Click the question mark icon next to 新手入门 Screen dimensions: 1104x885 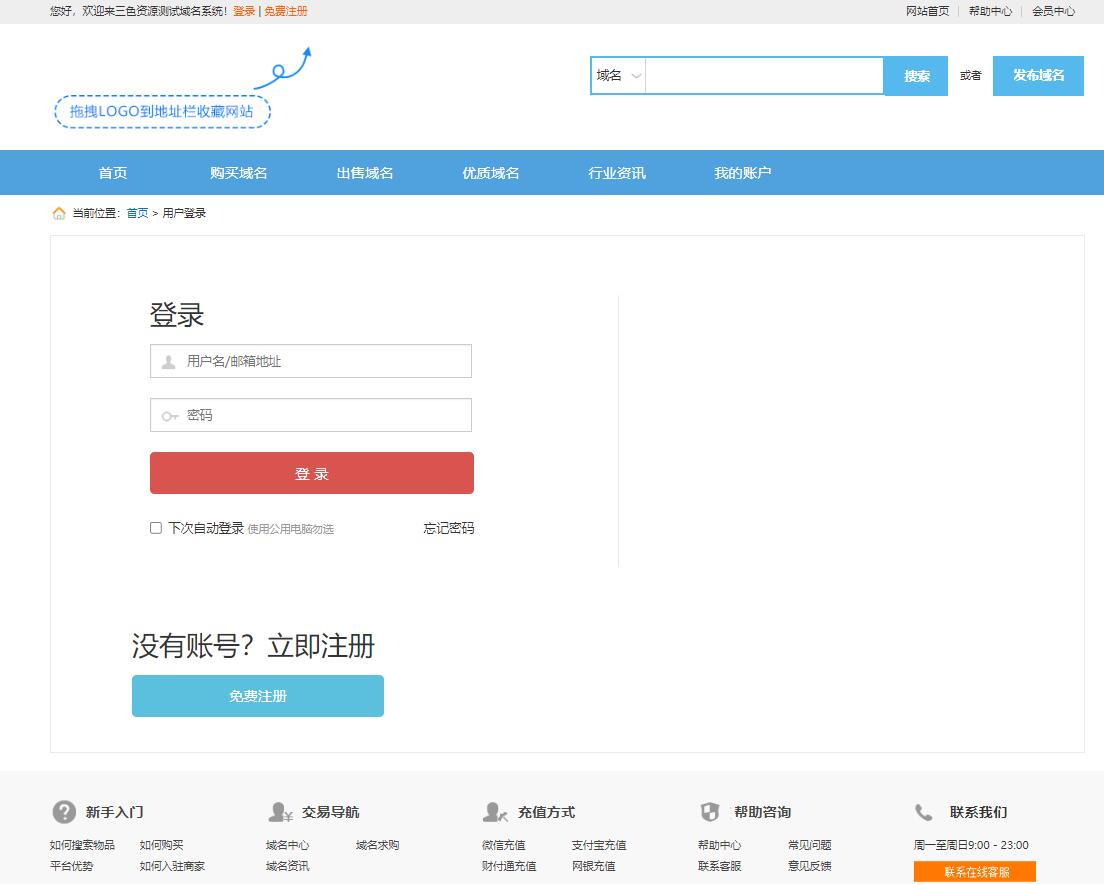point(65,812)
